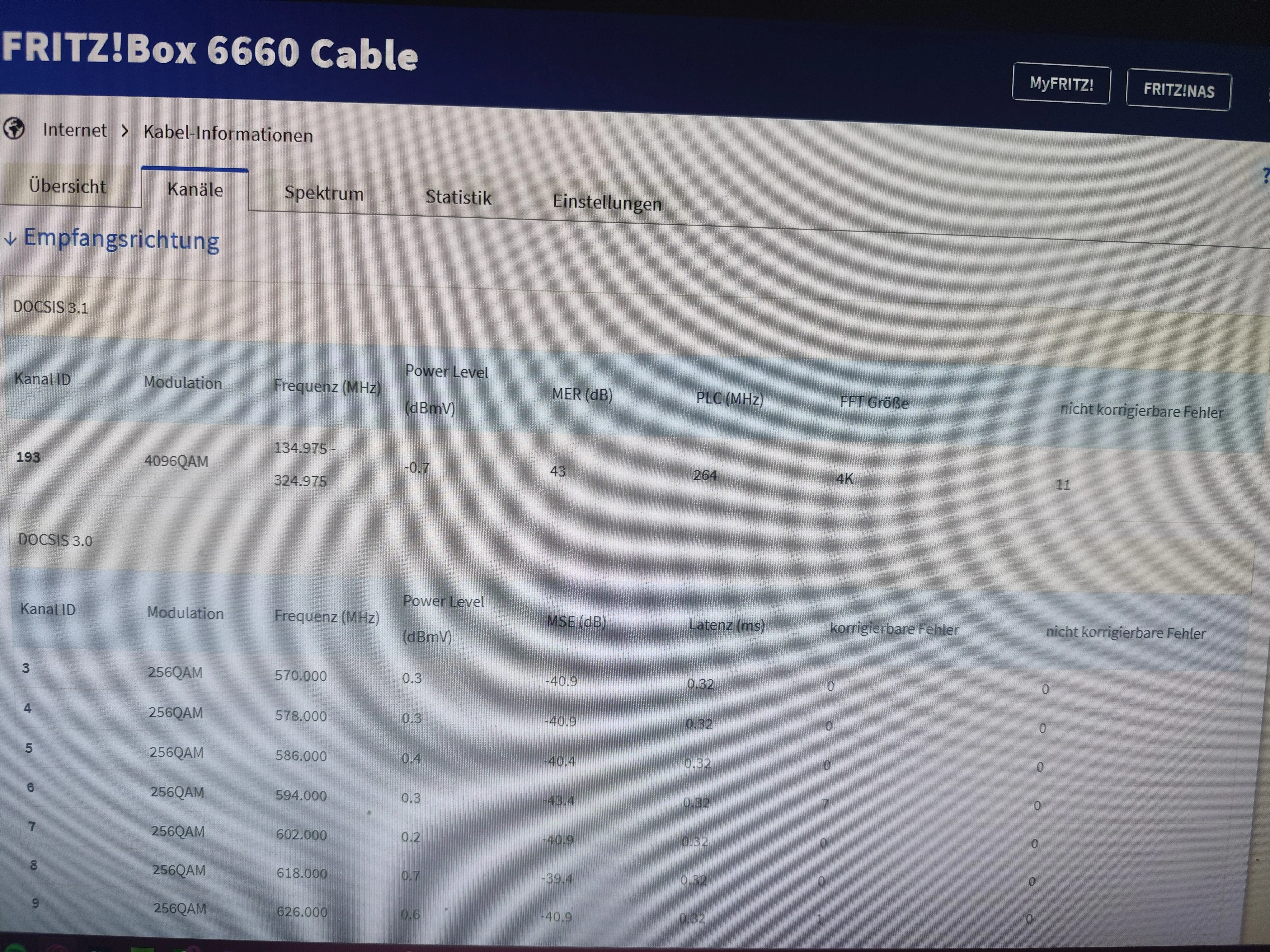Select DOCSIS 3.1 channel row 193
The height and width of the screenshot is (952, 1270).
click(x=28, y=457)
